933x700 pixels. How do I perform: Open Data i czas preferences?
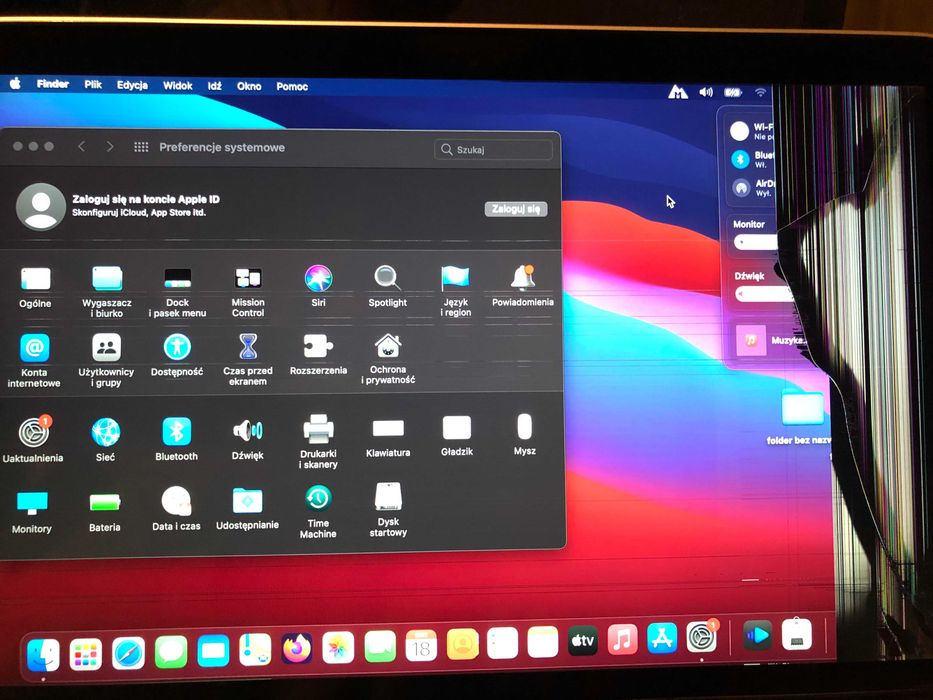(x=176, y=501)
